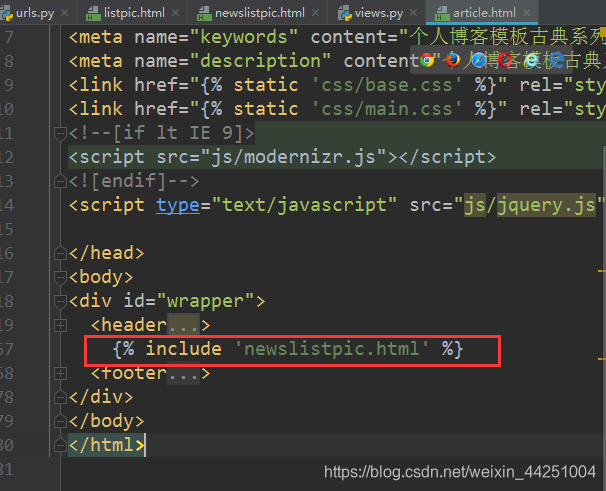The height and width of the screenshot is (491, 606).
Task: Collapse the div wrapper fold
Action: (60, 302)
